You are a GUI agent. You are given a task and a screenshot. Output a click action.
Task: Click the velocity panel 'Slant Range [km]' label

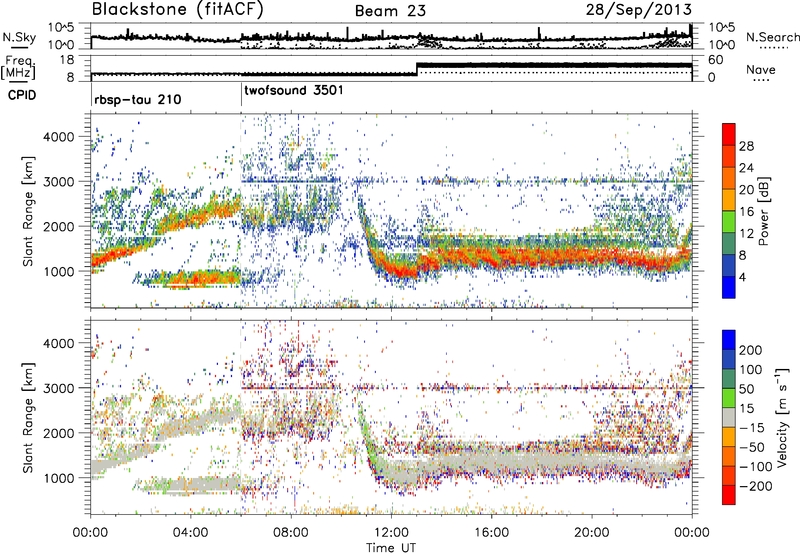[x=28, y=417]
